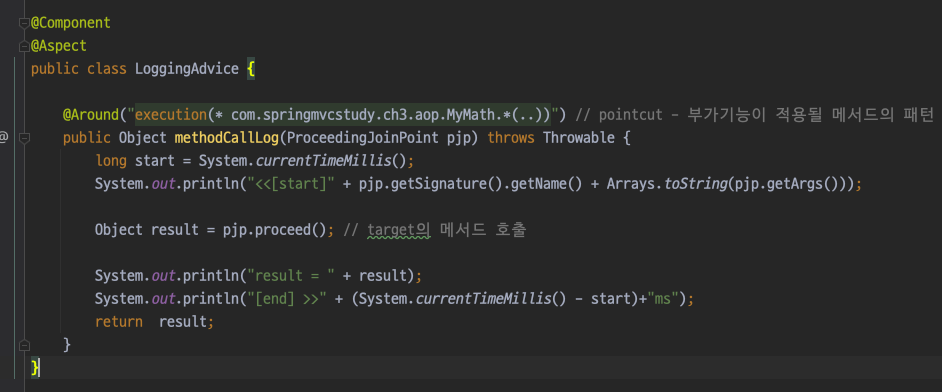Image resolution: width=942 pixels, height=392 pixels.
Task: Click the methodCallLog method name
Action: tap(226, 138)
